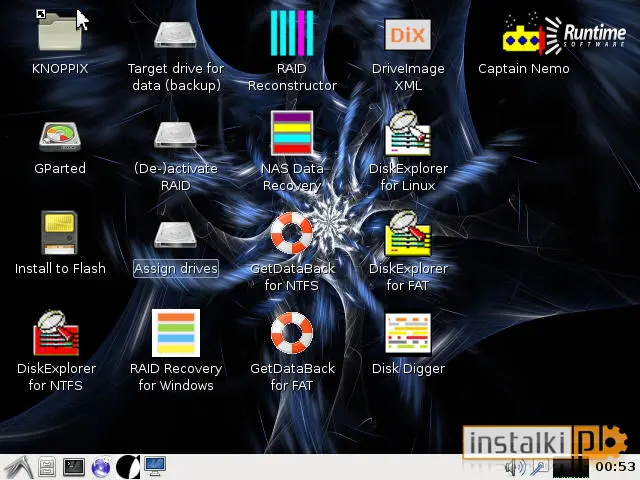The width and height of the screenshot is (640, 480).
Task: Open file manager from taskbar
Action: pos(47,467)
